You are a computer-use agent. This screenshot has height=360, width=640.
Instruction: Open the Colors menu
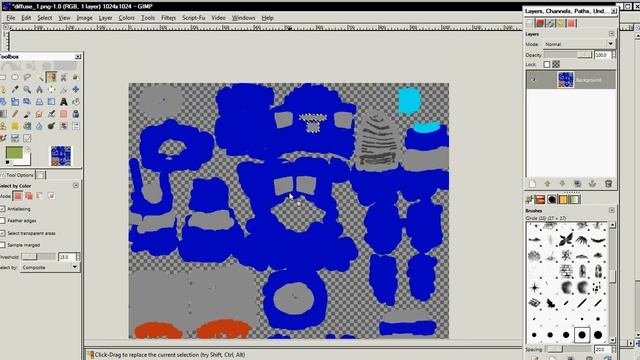[127, 18]
